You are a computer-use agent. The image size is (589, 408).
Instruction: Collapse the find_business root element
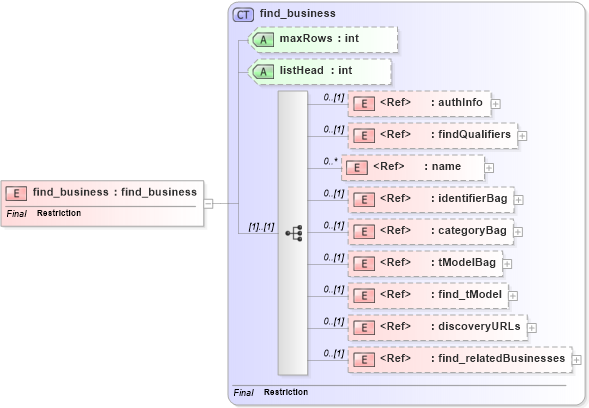click(x=208, y=204)
